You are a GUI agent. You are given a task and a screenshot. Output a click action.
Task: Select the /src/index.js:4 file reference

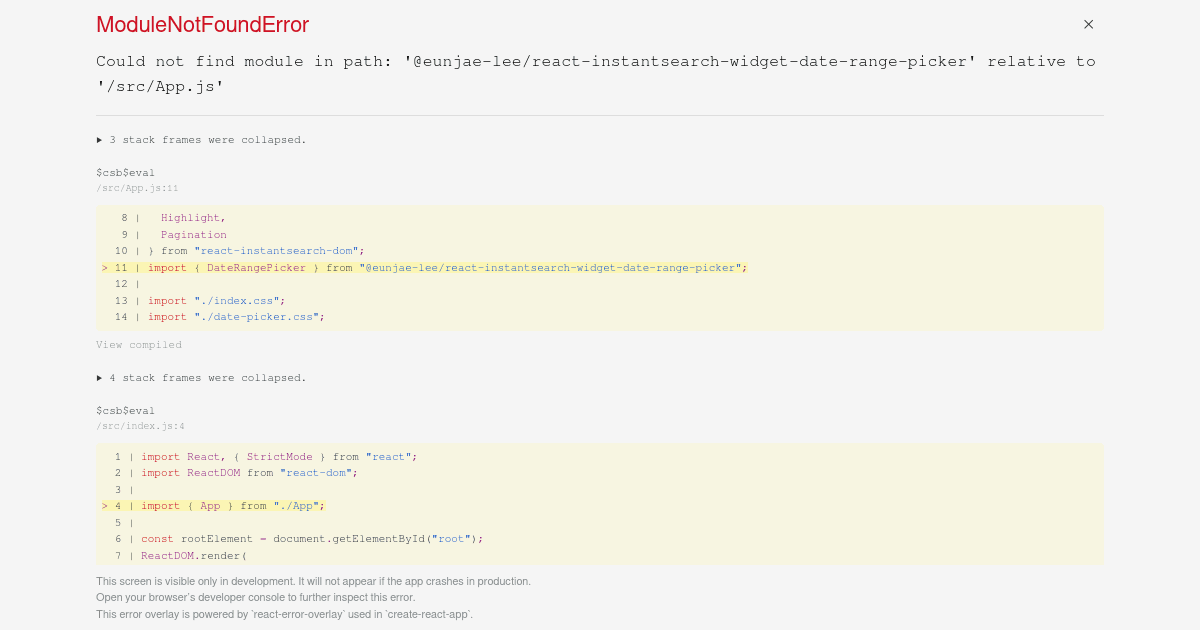coord(140,425)
